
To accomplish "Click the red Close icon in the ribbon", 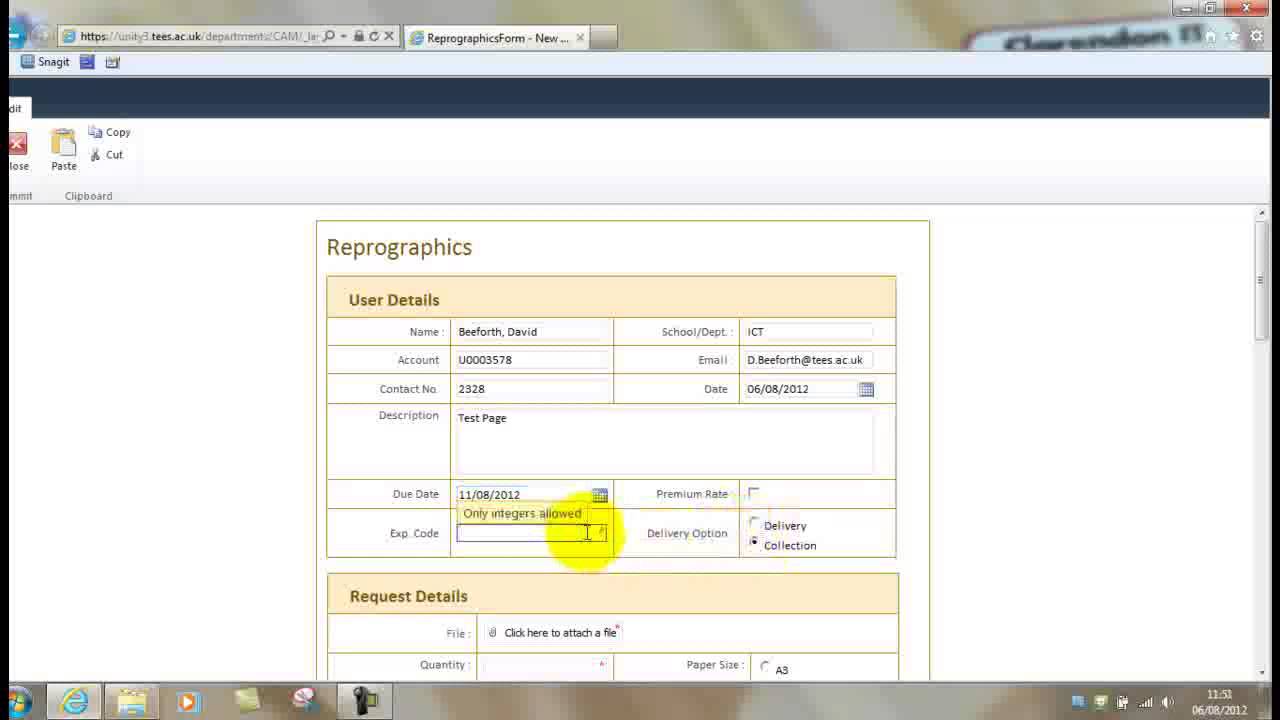I will (17, 144).
